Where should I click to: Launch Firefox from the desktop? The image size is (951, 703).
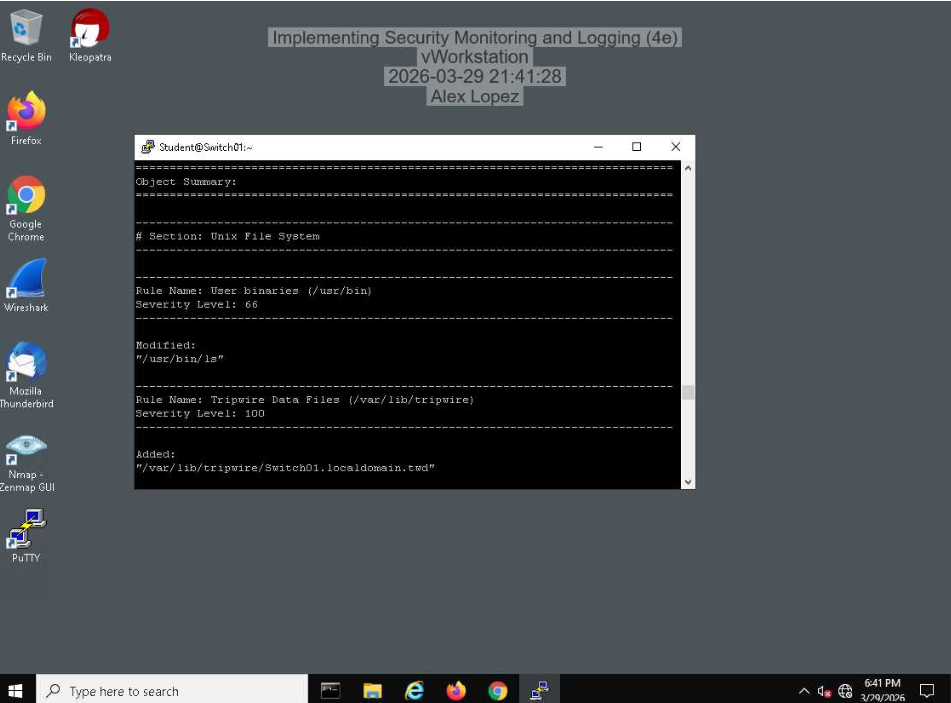(25, 110)
